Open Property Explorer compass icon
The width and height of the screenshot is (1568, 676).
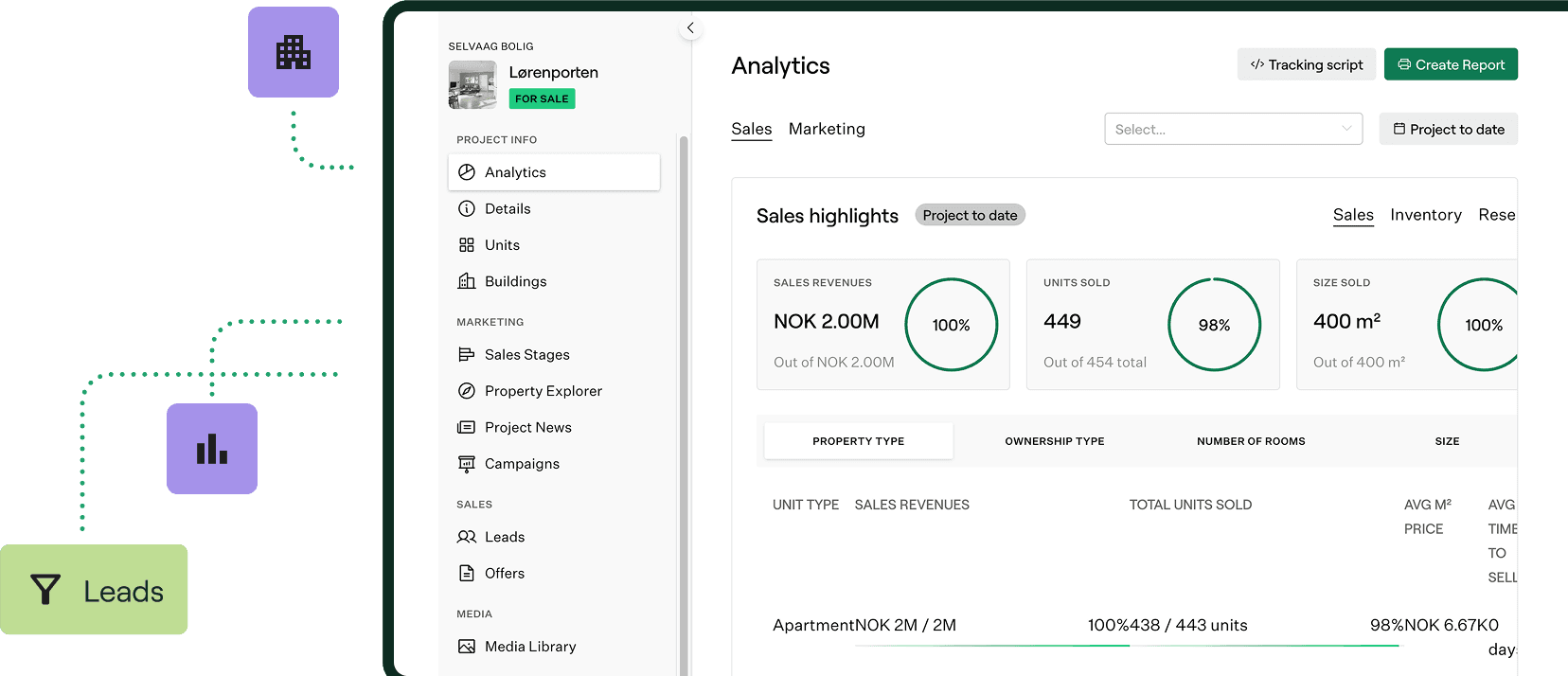tap(467, 391)
